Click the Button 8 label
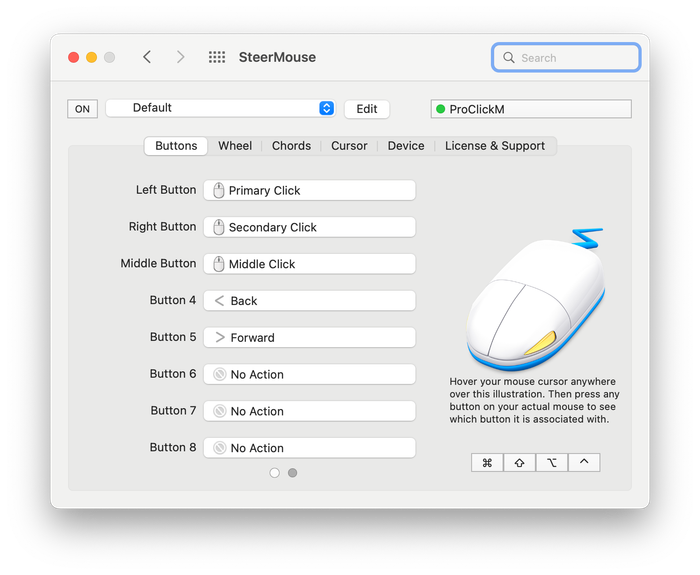The image size is (700, 575). (173, 447)
